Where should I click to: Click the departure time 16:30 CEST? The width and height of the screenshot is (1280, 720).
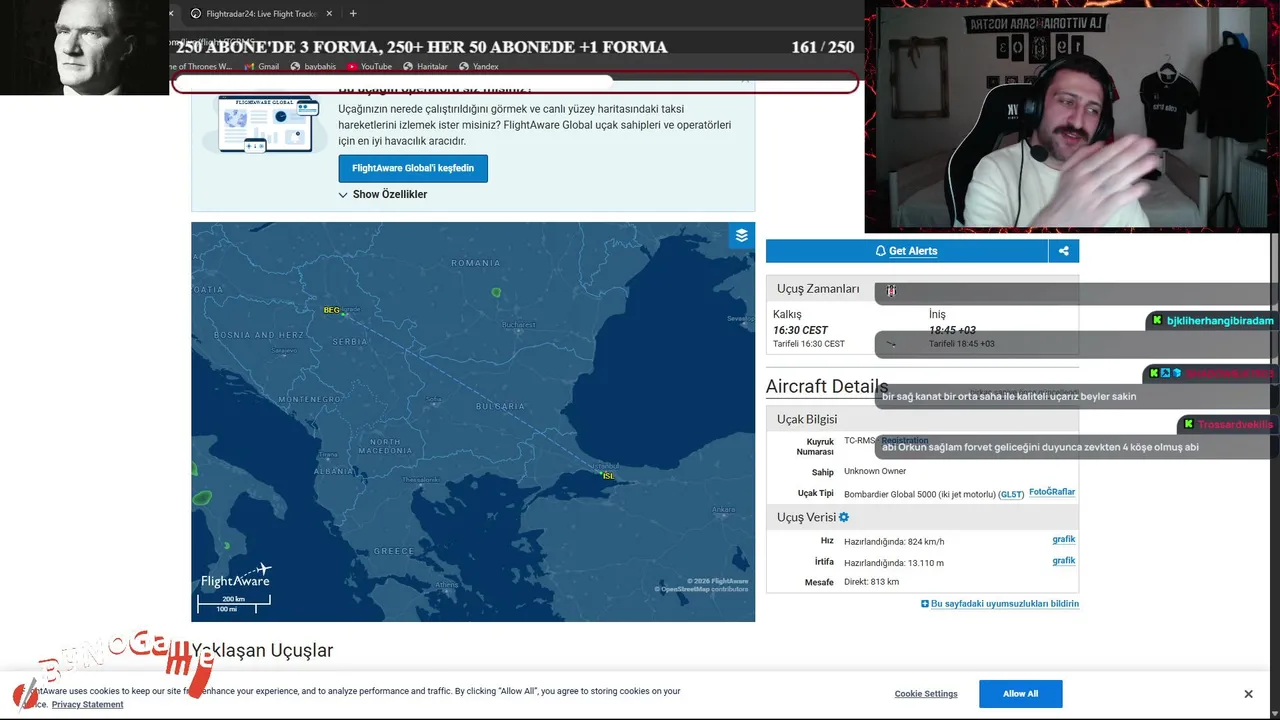click(800, 330)
